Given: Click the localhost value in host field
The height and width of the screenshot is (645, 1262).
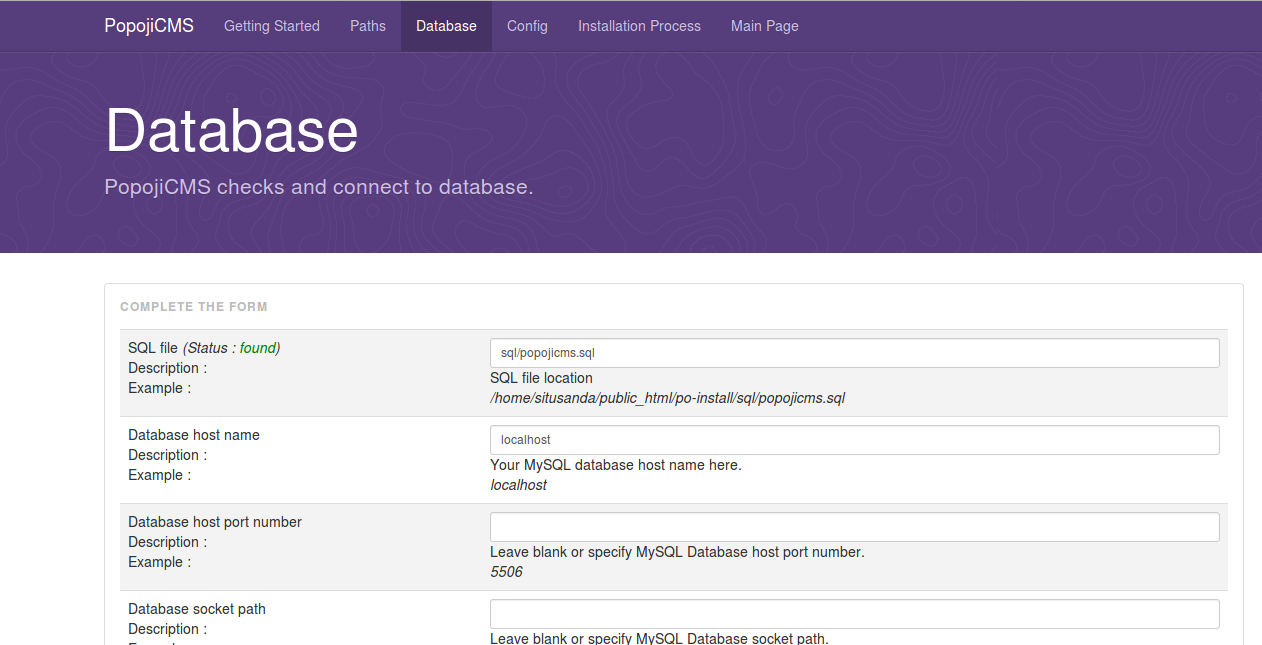Looking at the screenshot, I should (x=524, y=439).
